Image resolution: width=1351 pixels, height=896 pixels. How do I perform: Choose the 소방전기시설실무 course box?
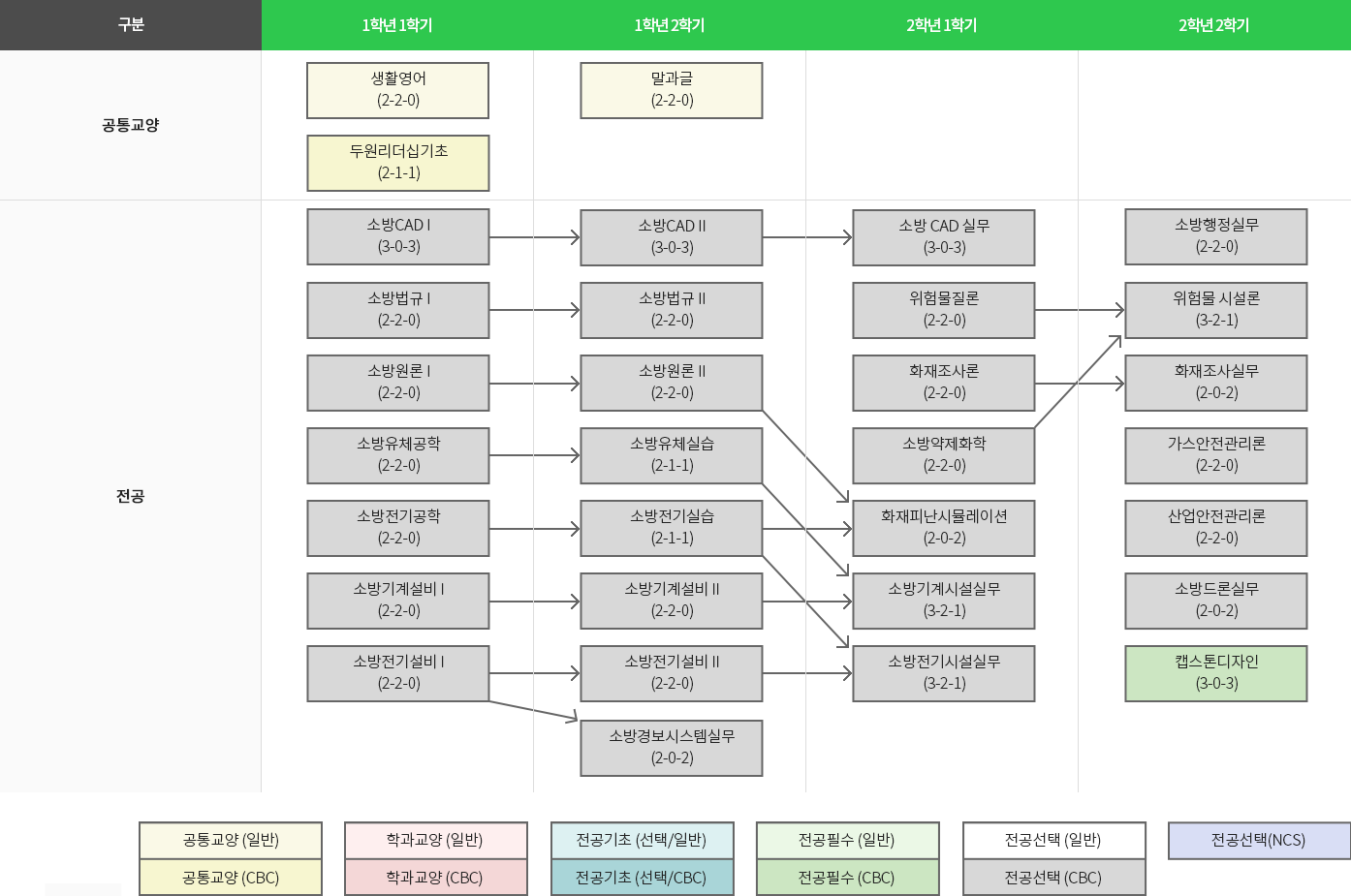pyautogui.click(x=944, y=673)
